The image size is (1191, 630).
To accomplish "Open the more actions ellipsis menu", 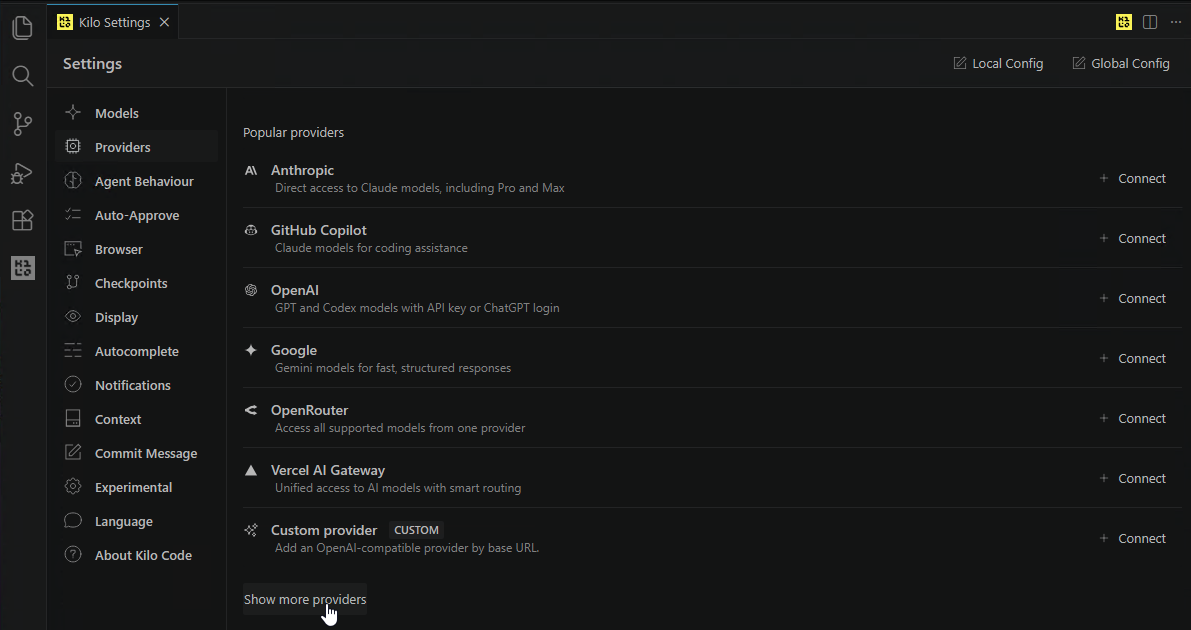I will coord(1176,22).
